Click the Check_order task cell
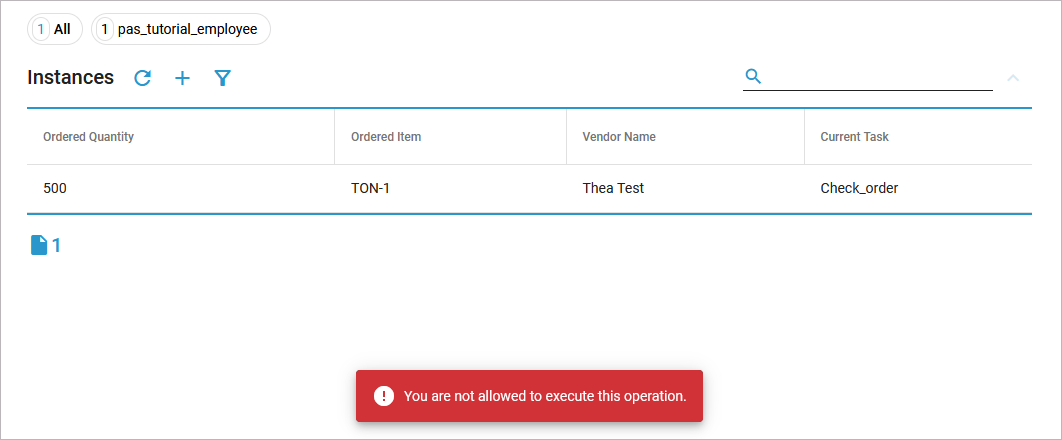 [859, 188]
